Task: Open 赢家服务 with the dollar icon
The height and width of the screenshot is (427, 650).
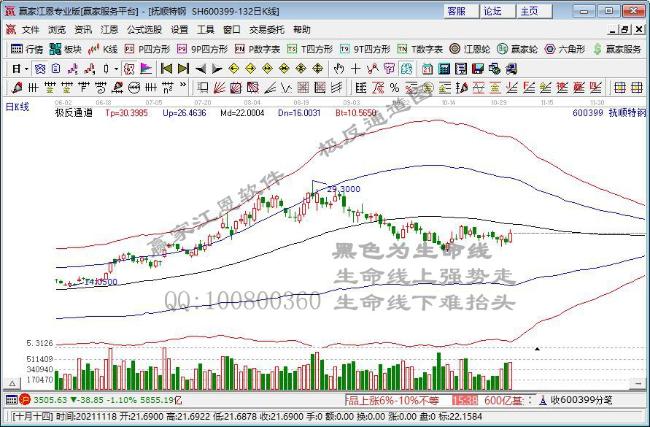Action: click(616, 49)
